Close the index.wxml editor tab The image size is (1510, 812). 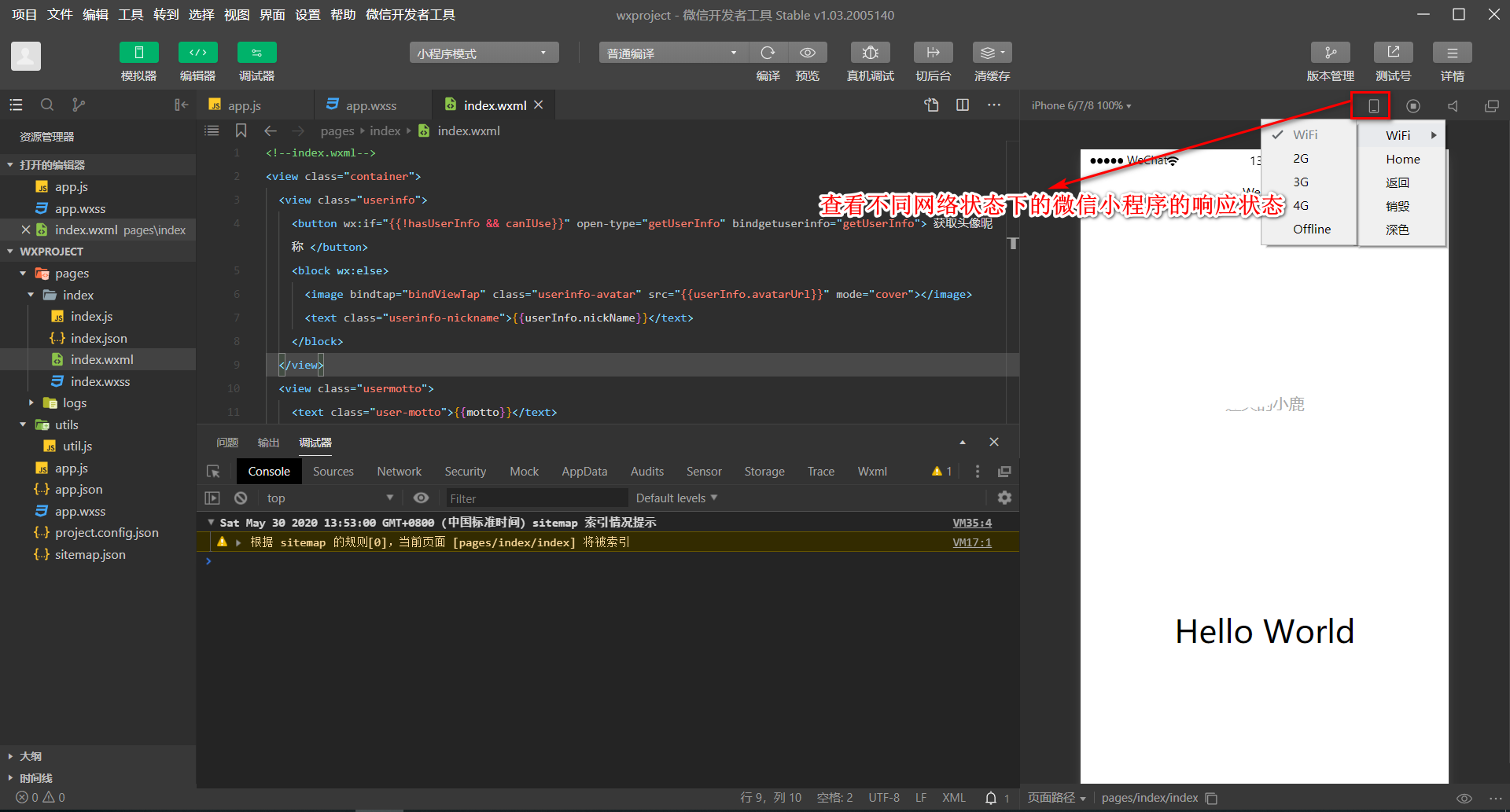click(539, 105)
